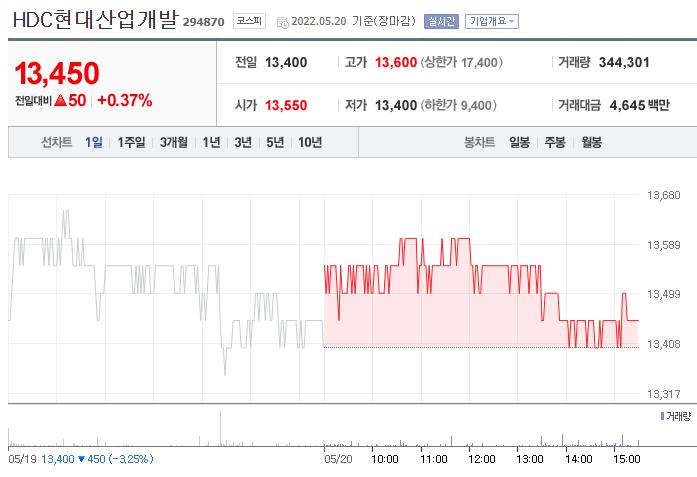
Task: Click the 저가 value 13,400
Action: pyautogui.click(x=396, y=105)
